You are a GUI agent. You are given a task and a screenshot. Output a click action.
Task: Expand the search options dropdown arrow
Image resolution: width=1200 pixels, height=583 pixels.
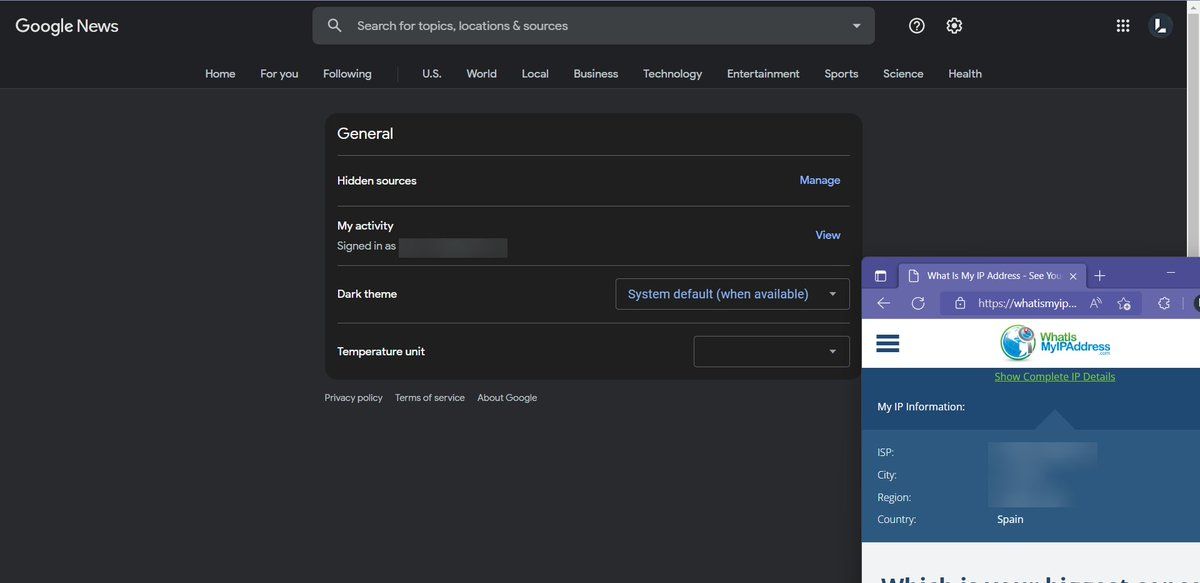coord(856,26)
